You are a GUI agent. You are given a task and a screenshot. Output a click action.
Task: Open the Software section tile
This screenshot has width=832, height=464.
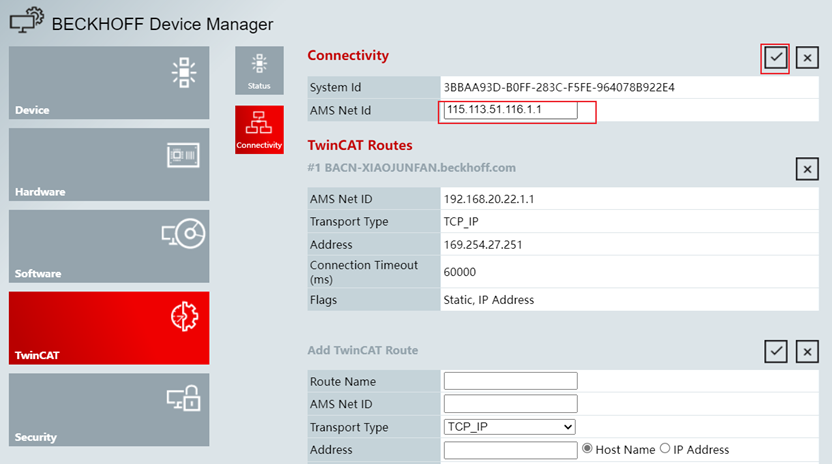coord(109,246)
